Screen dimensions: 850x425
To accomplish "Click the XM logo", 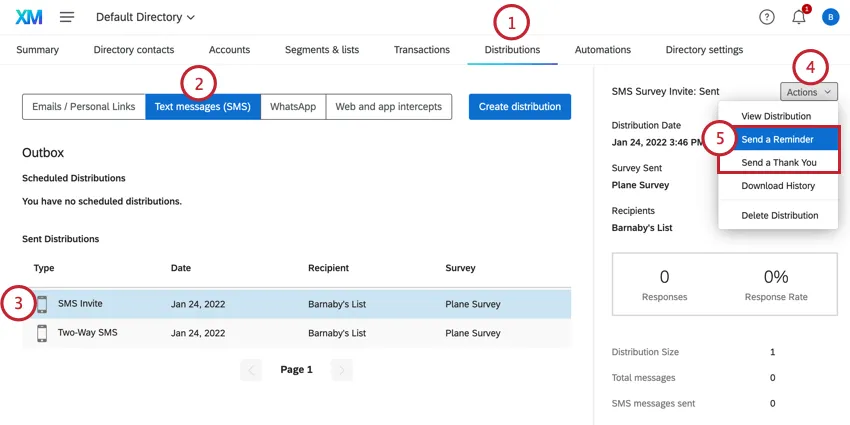I will click(x=29, y=17).
